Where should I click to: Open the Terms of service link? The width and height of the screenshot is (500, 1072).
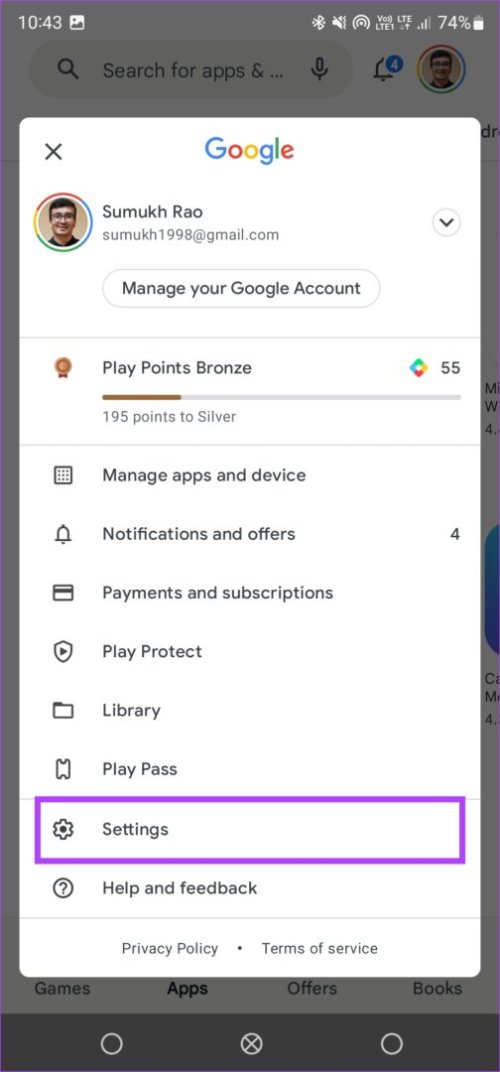[319, 949]
